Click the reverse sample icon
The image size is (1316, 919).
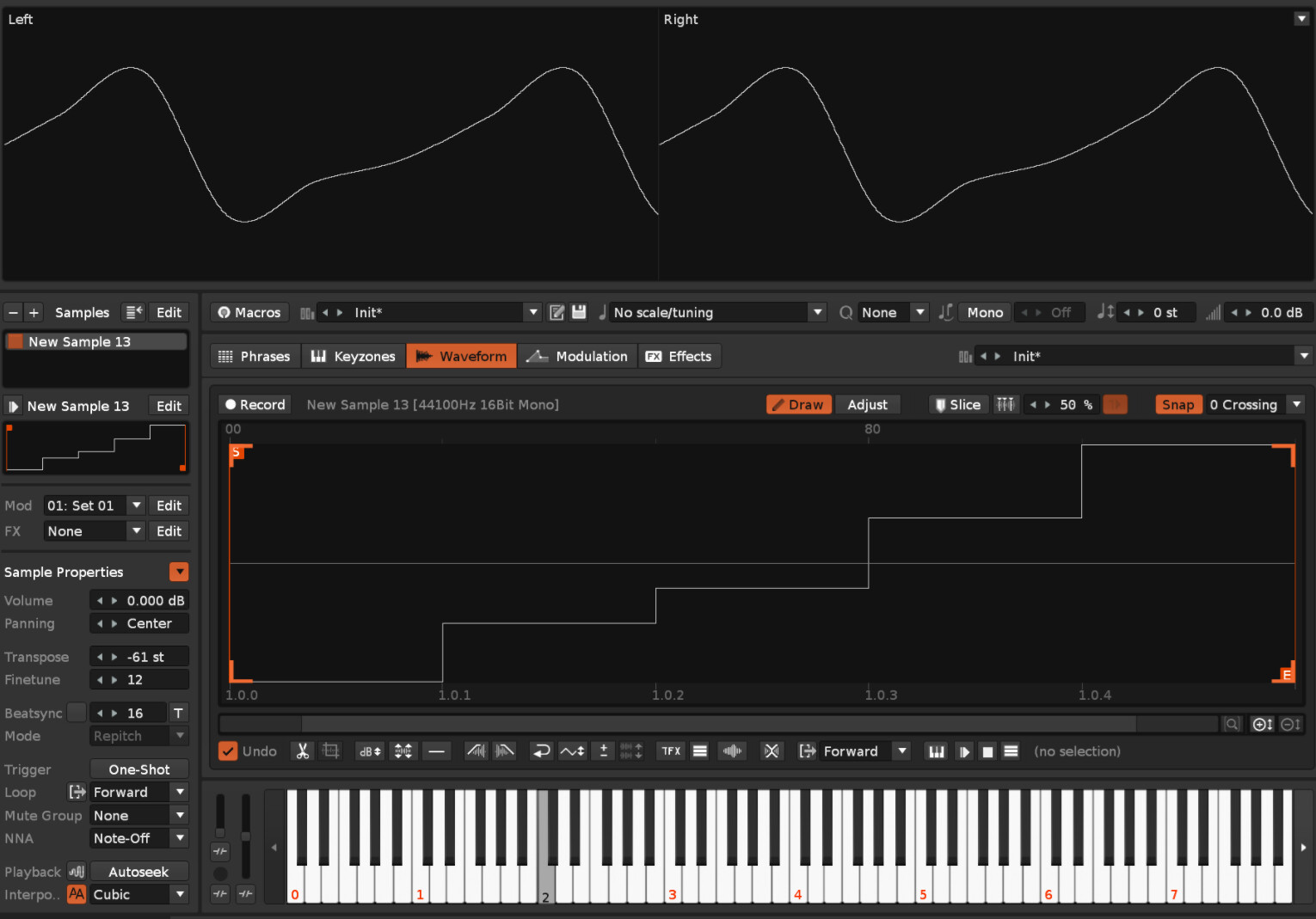[x=541, y=751]
